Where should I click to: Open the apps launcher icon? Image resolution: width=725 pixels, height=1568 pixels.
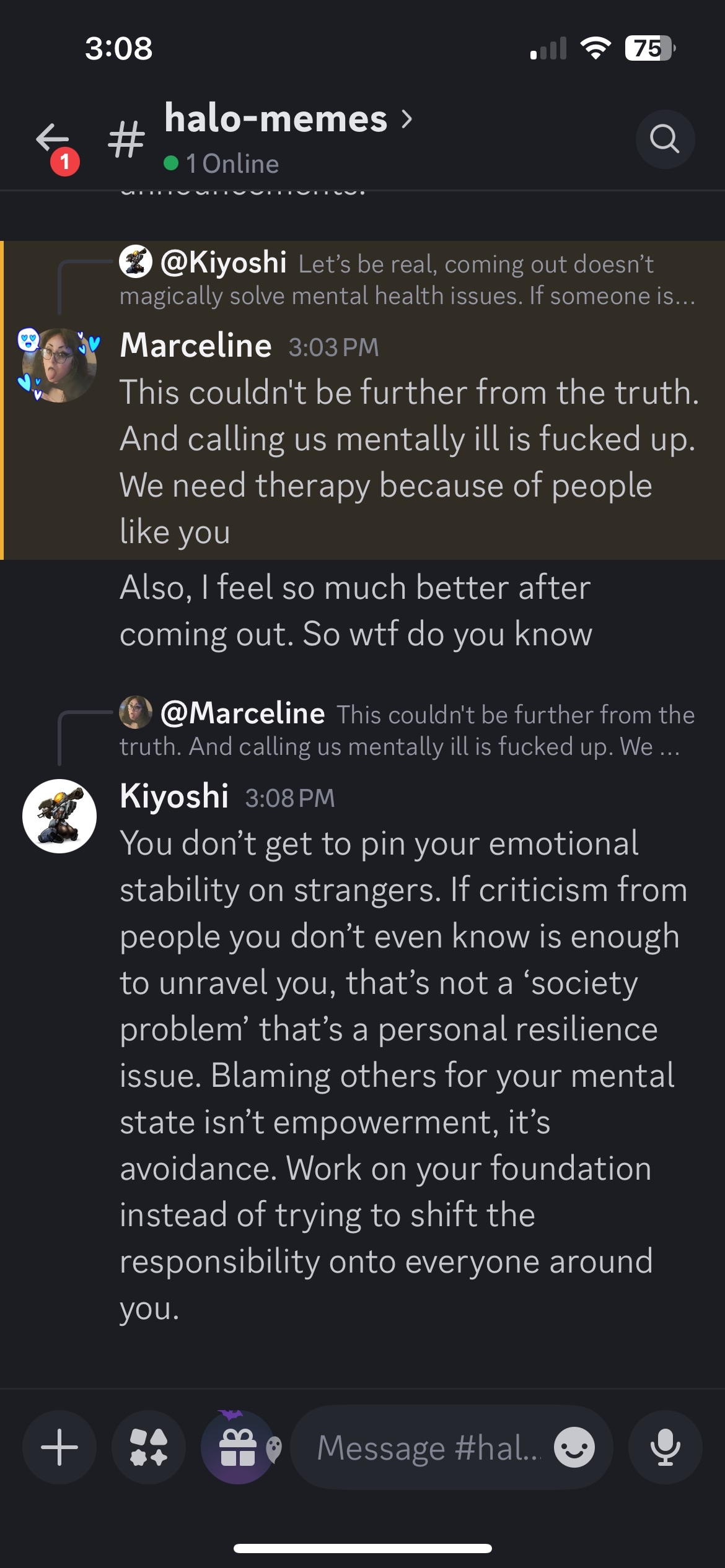(x=149, y=1447)
